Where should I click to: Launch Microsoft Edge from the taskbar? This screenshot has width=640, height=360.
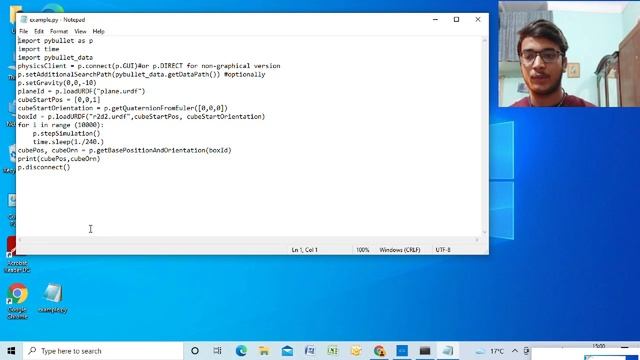(241, 351)
